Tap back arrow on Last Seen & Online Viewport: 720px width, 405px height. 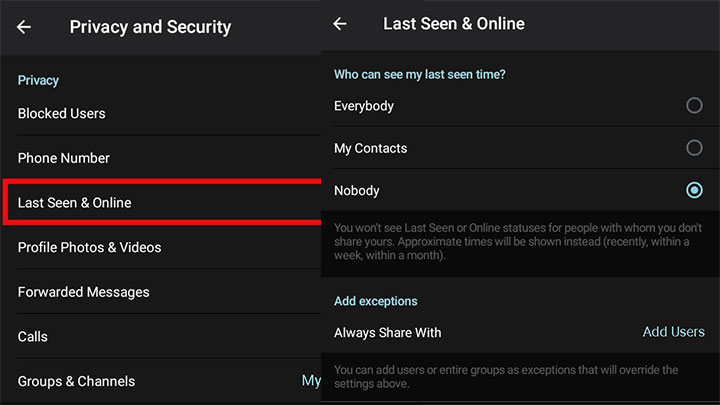click(x=340, y=24)
